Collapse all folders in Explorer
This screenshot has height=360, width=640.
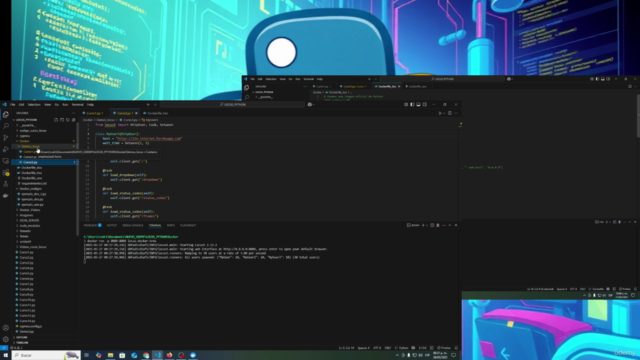coord(73,120)
